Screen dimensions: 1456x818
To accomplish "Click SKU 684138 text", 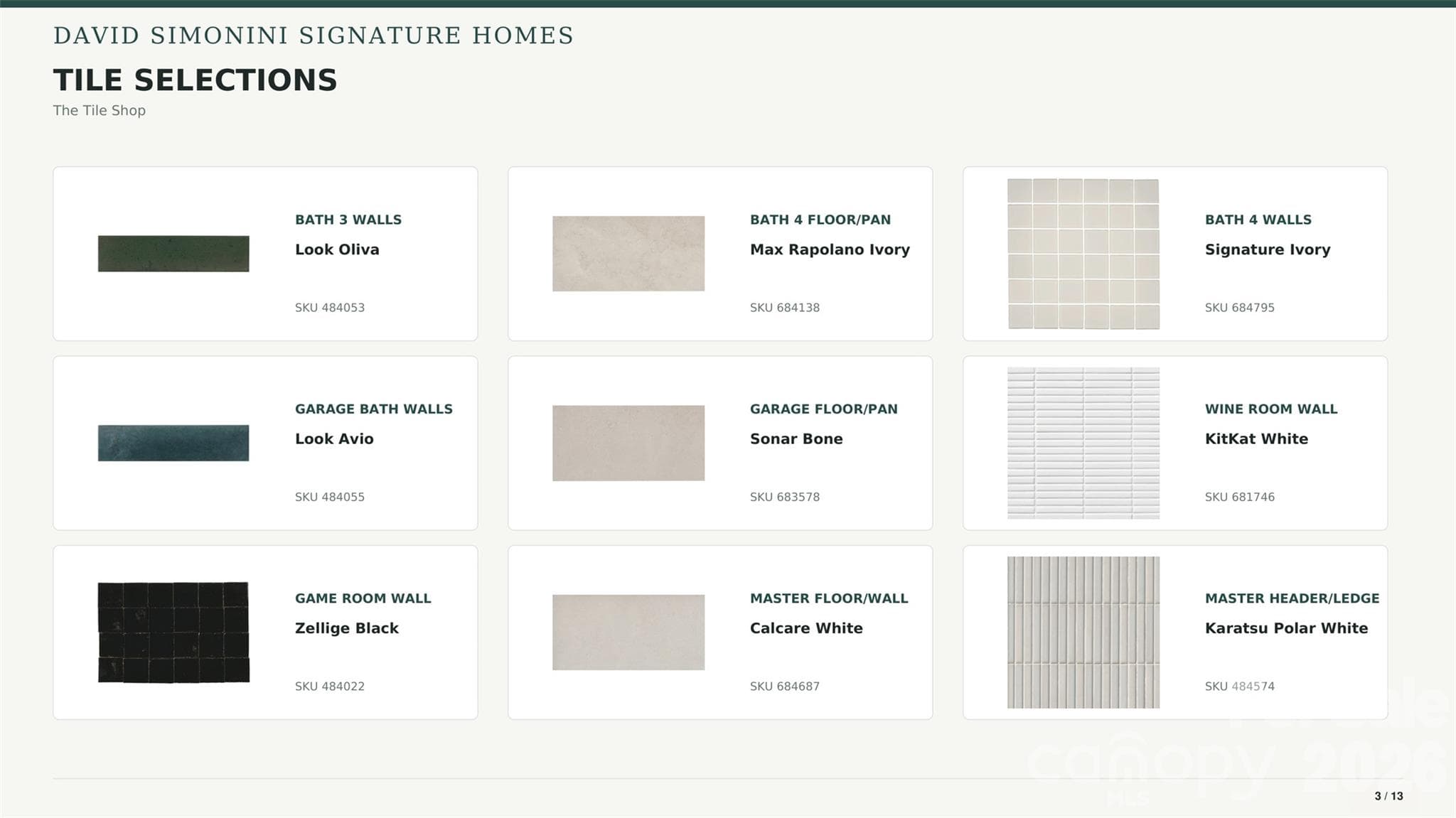I will pos(785,308).
